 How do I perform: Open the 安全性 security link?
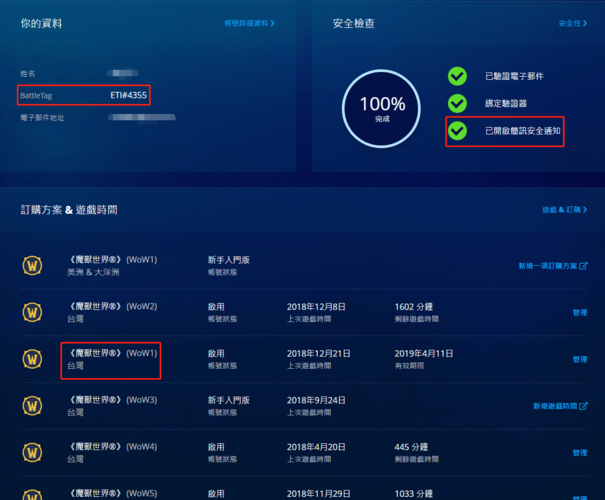[x=573, y=23]
